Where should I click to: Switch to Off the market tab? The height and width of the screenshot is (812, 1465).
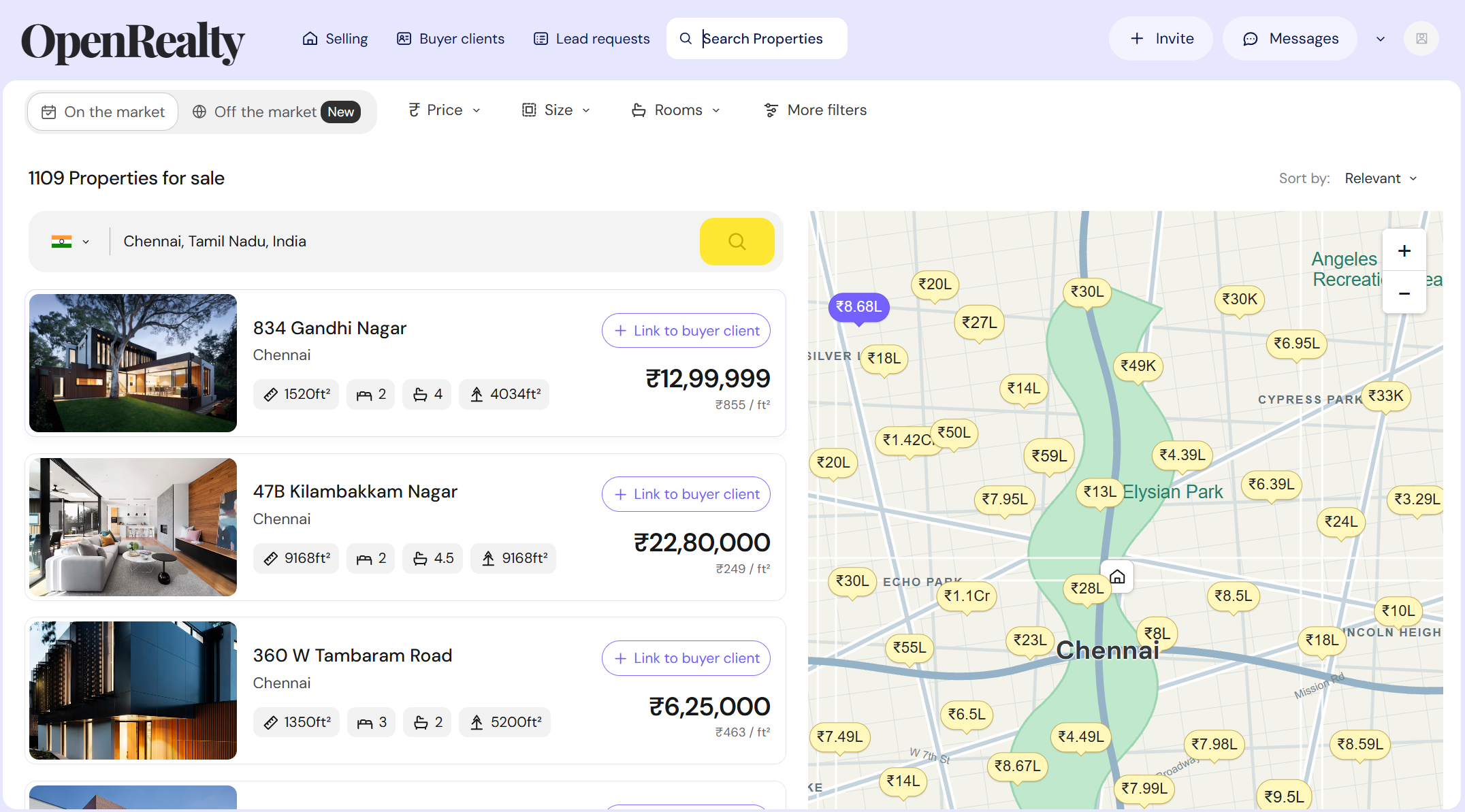coord(276,112)
